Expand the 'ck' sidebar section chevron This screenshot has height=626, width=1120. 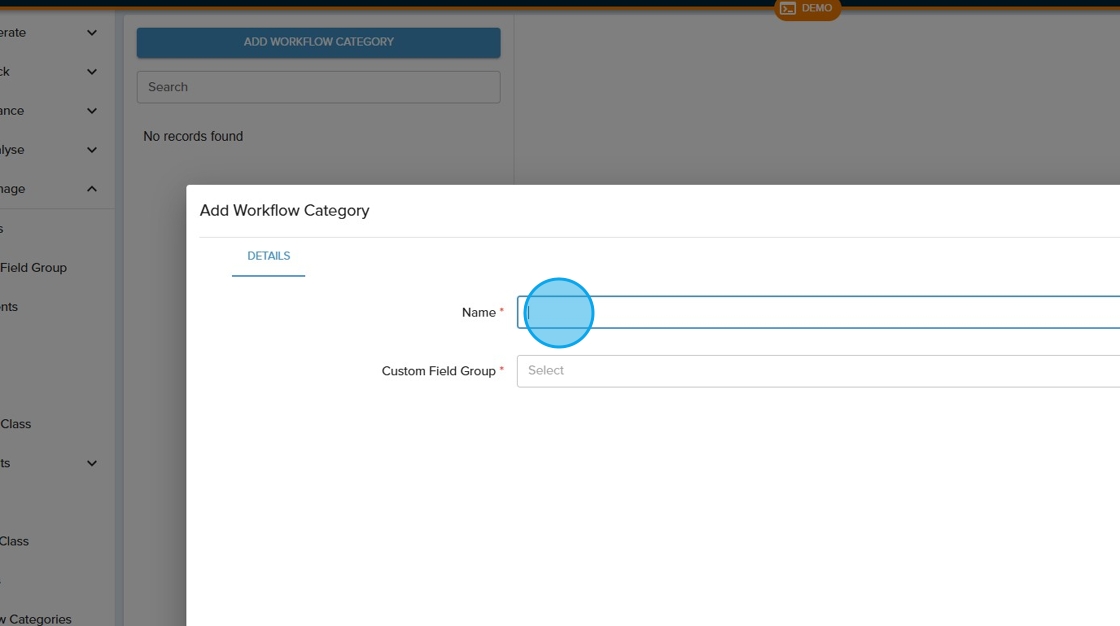coord(92,72)
